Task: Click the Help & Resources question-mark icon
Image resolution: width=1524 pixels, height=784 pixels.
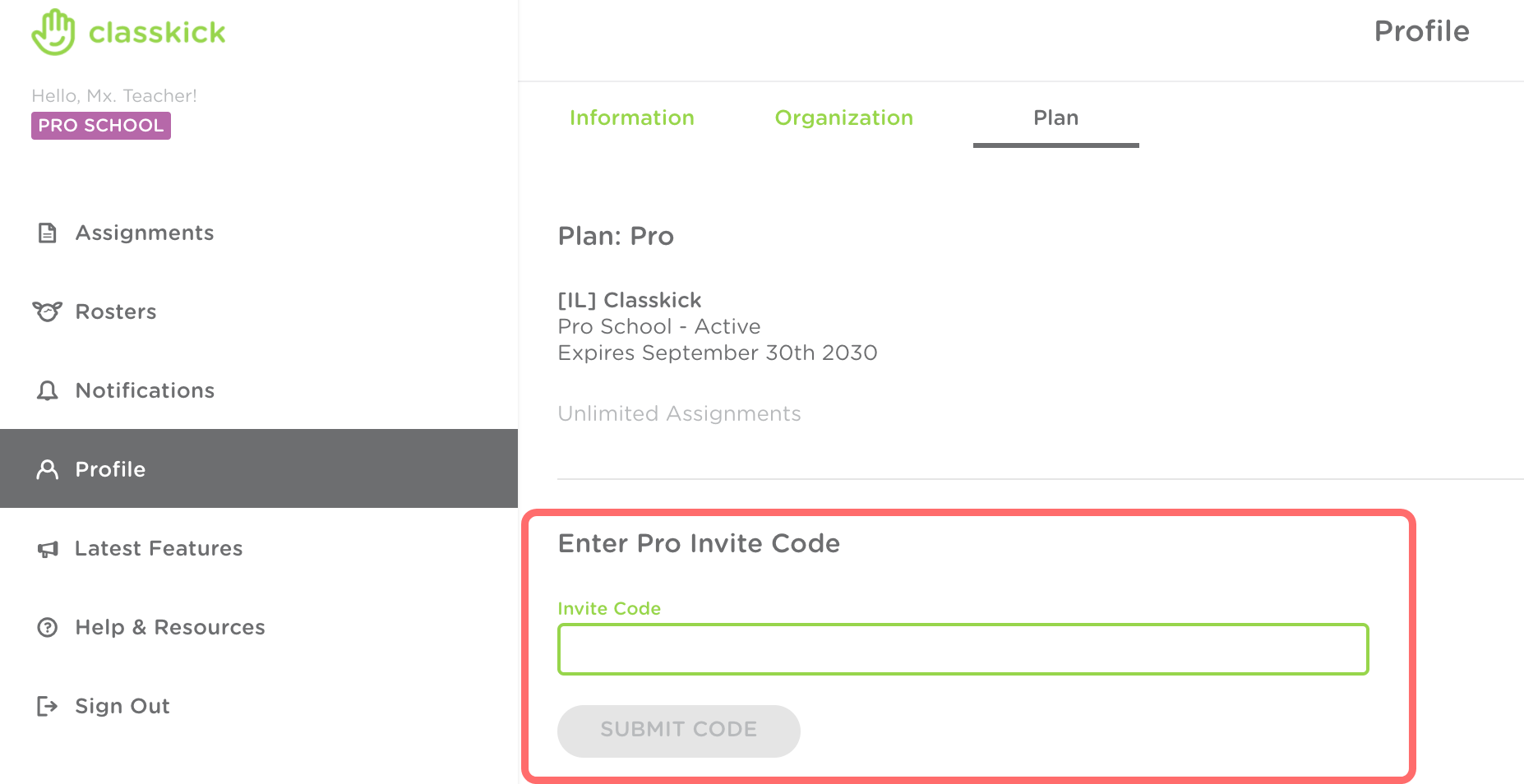Action: 48,628
